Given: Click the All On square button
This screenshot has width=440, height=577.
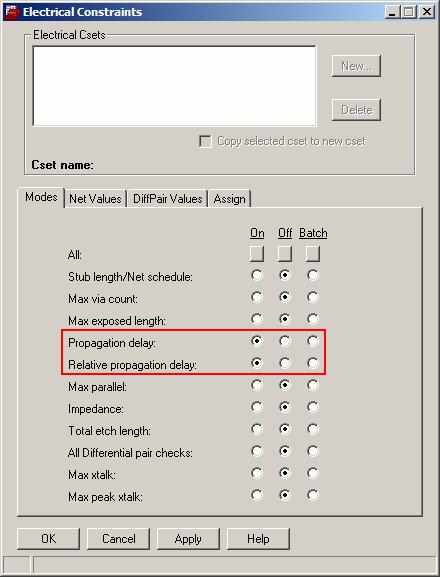Looking at the screenshot, I should (257, 254).
